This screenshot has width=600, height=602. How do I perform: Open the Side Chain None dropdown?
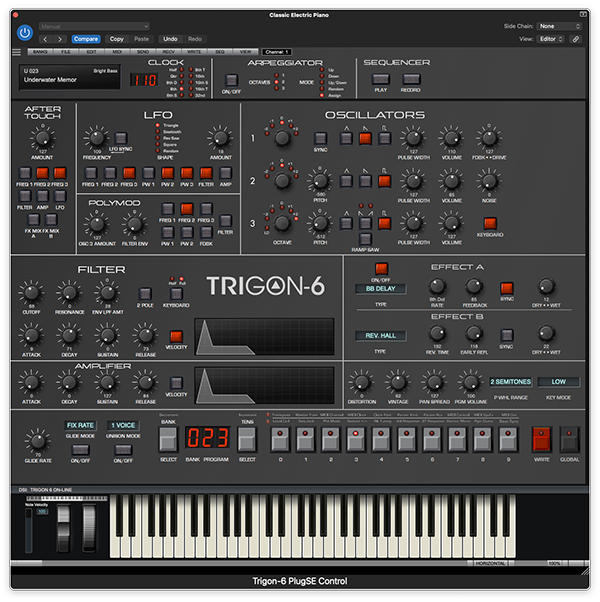pos(559,26)
